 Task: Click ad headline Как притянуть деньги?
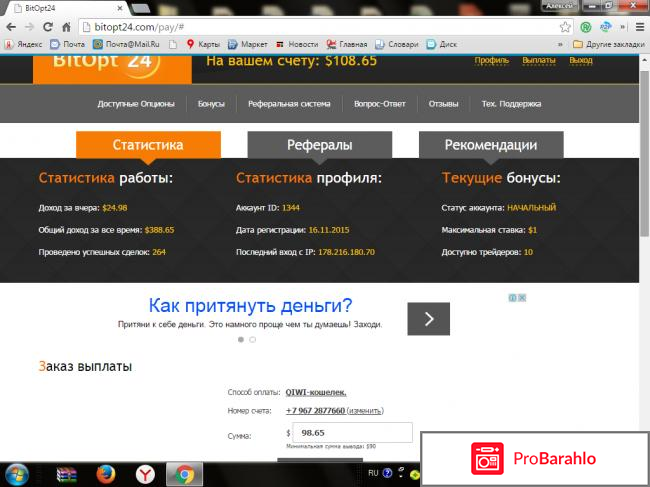[x=250, y=306]
